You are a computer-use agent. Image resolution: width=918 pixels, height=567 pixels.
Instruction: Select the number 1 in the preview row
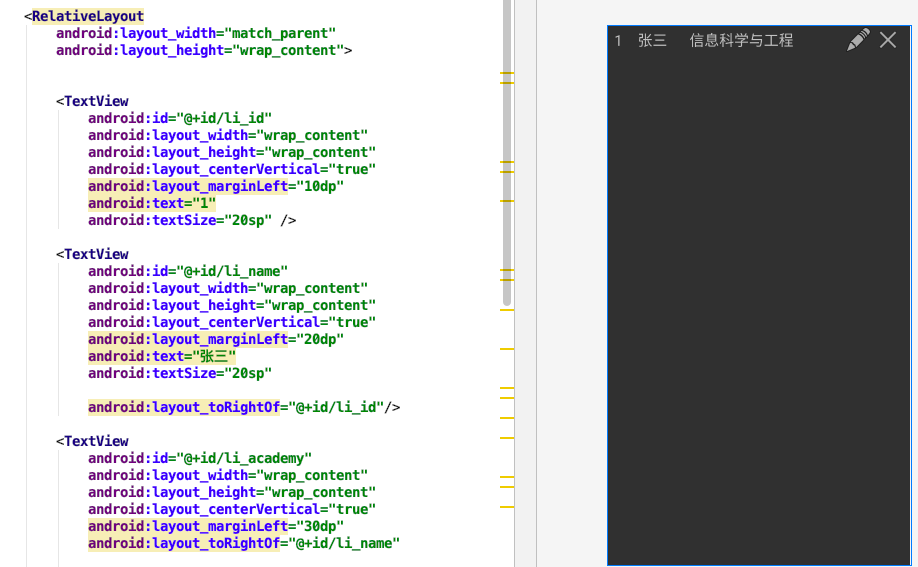click(618, 41)
